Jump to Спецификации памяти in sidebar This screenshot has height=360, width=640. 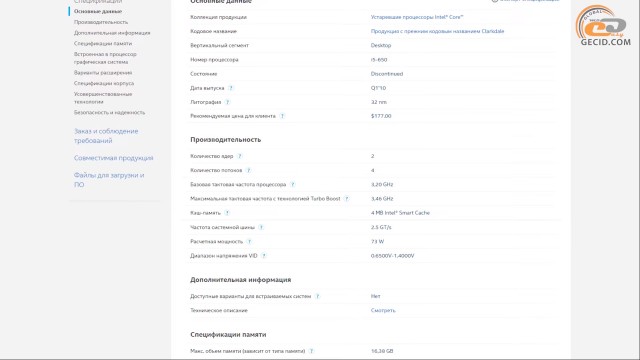tap(103, 43)
